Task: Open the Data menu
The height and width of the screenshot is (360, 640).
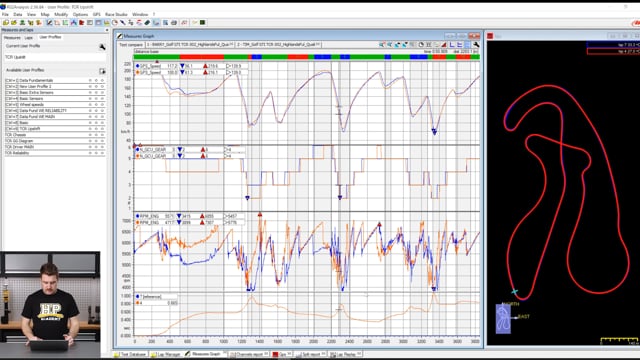Action: [x=18, y=14]
